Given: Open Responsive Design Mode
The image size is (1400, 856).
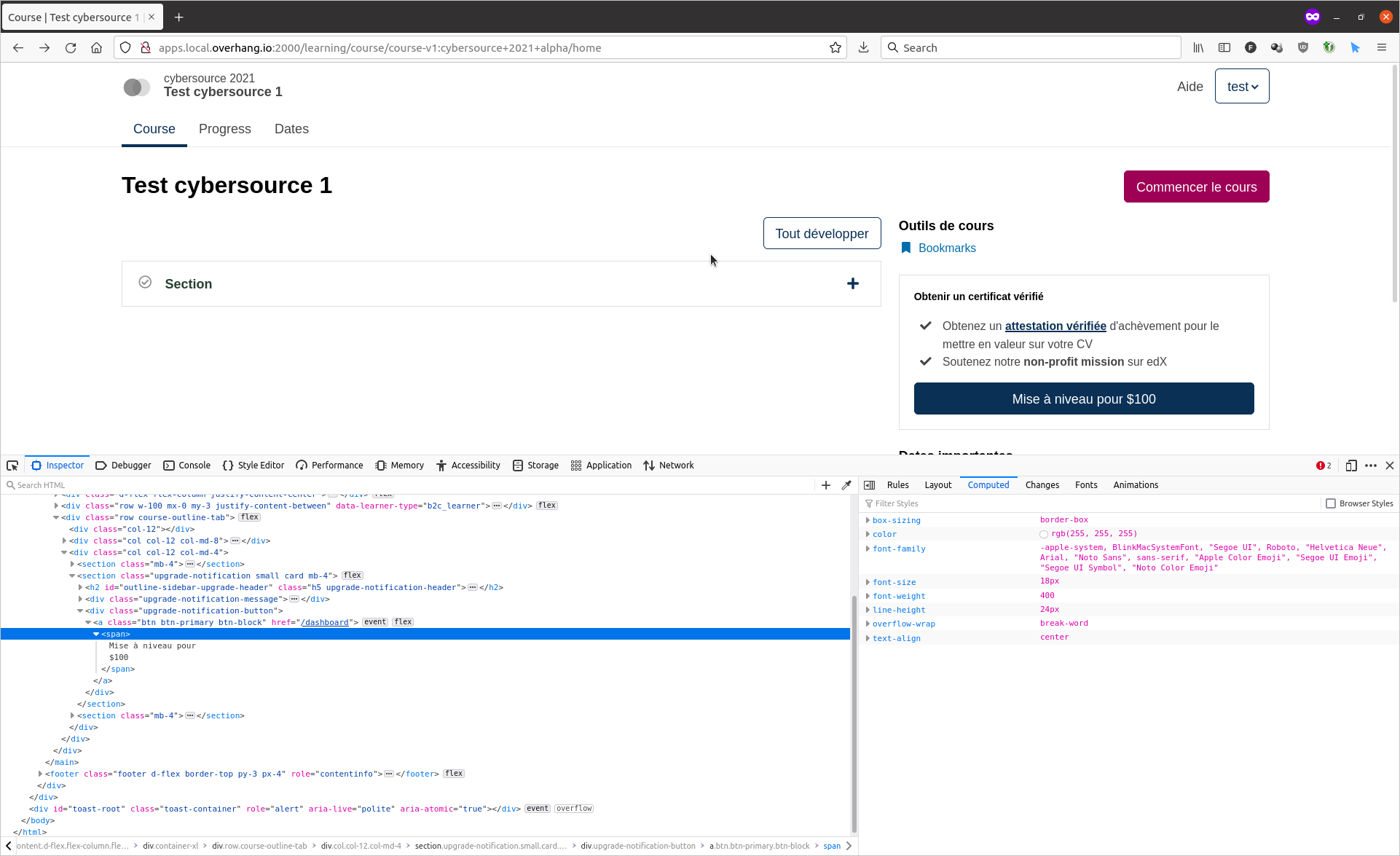Looking at the screenshot, I should coord(1351,466).
